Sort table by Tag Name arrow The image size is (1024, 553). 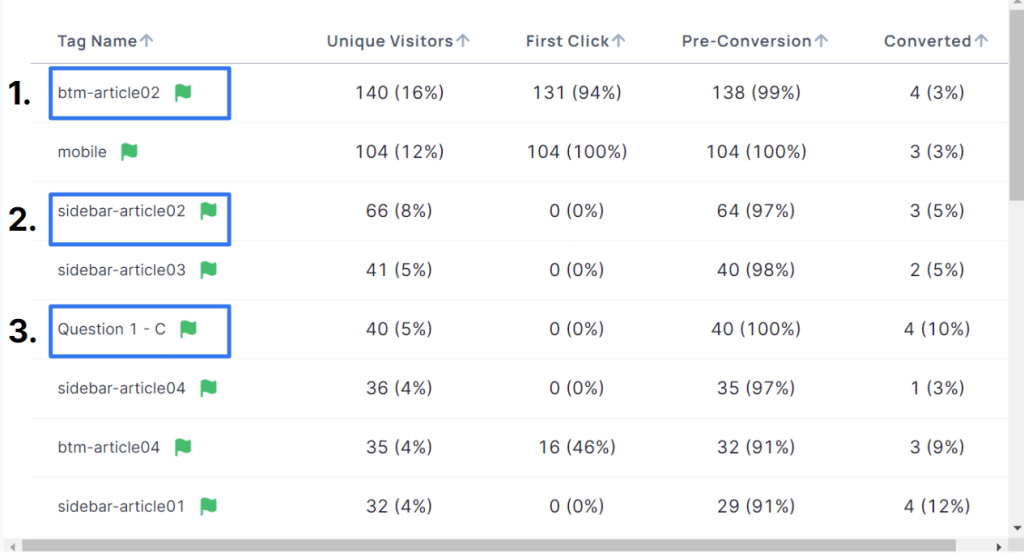coord(147,41)
